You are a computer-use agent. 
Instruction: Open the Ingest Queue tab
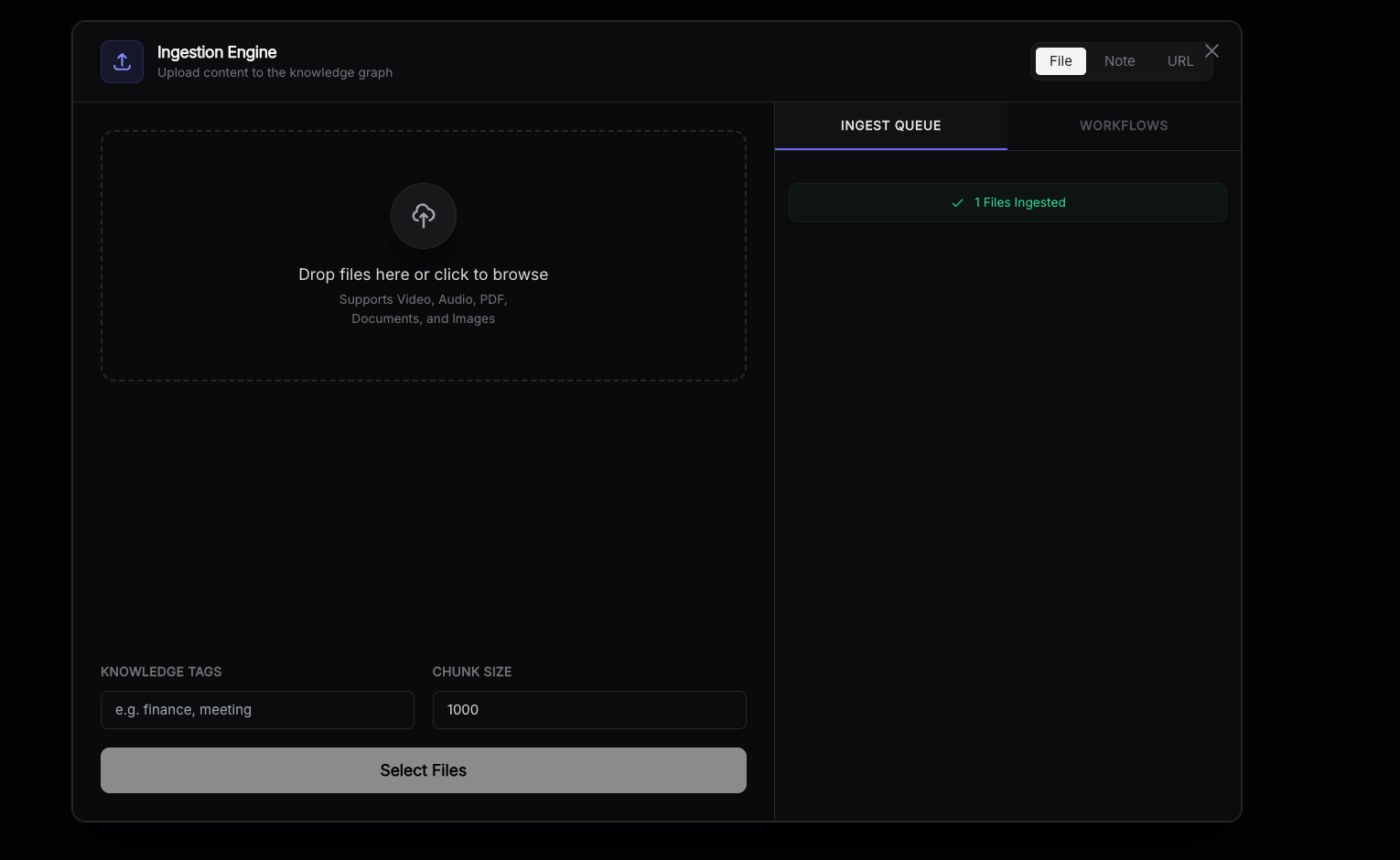pyautogui.click(x=890, y=126)
